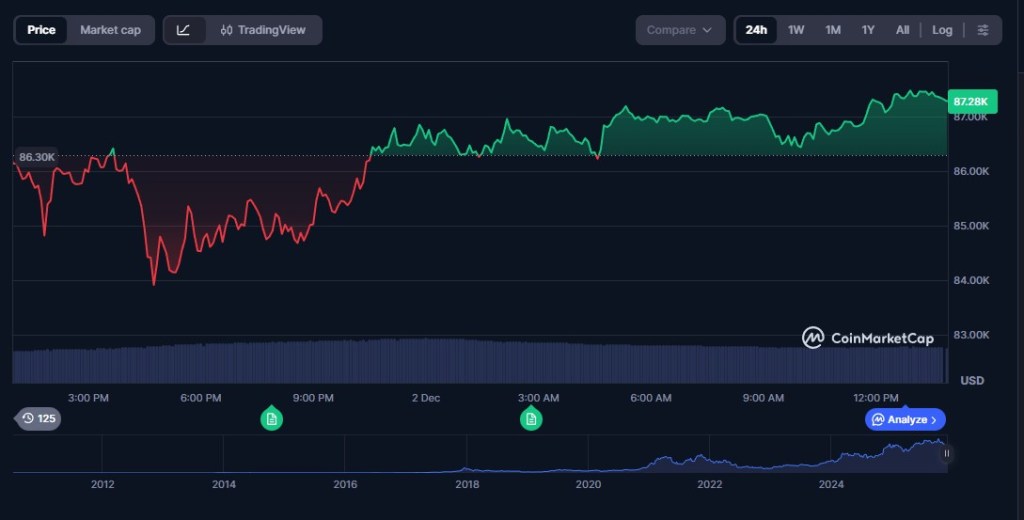The width and height of the screenshot is (1024, 520).
Task: Click the green news marker near 9:00 PM
Action: click(x=271, y=419)
